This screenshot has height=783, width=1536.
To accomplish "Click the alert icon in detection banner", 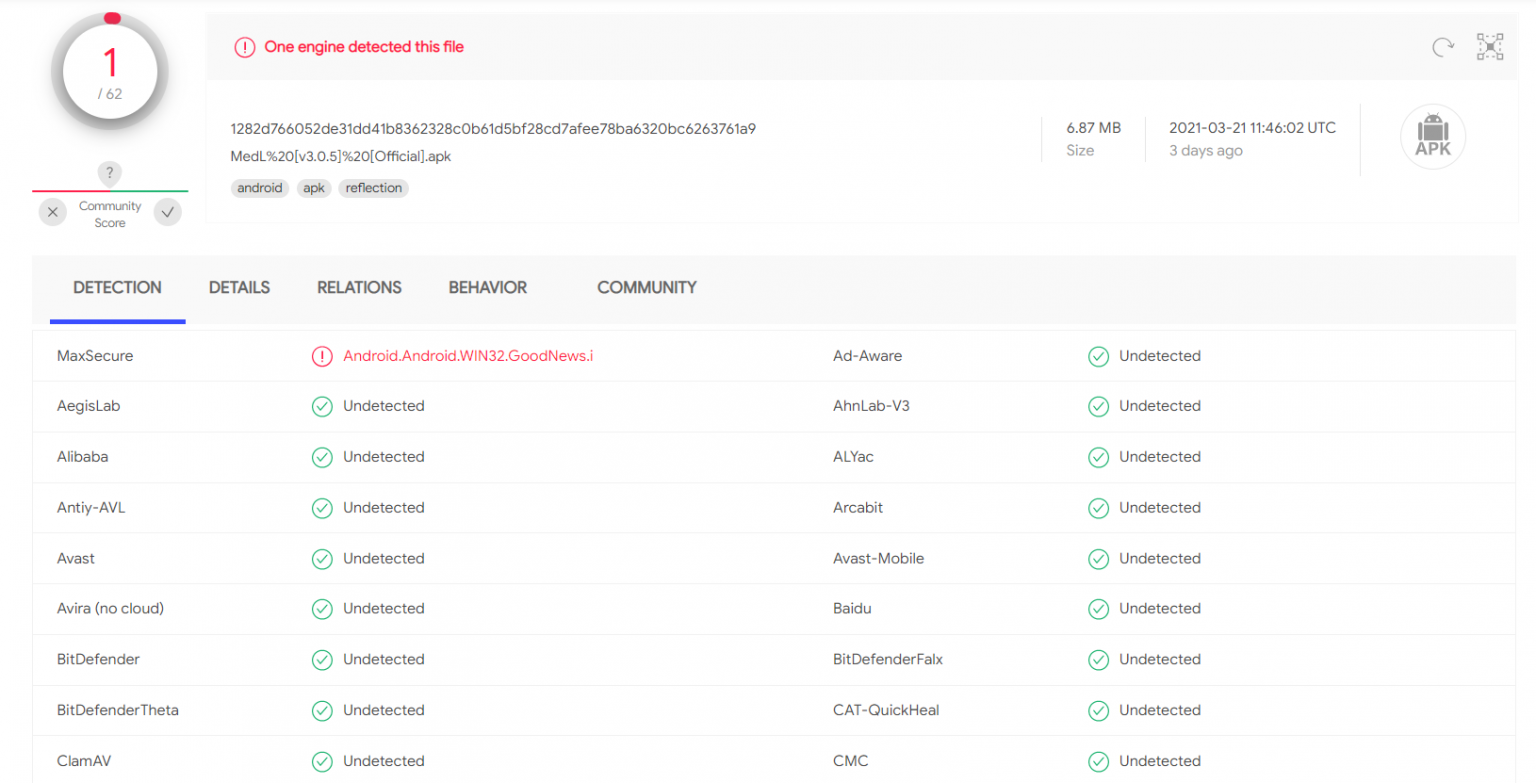I will click(x=245, y=47).
